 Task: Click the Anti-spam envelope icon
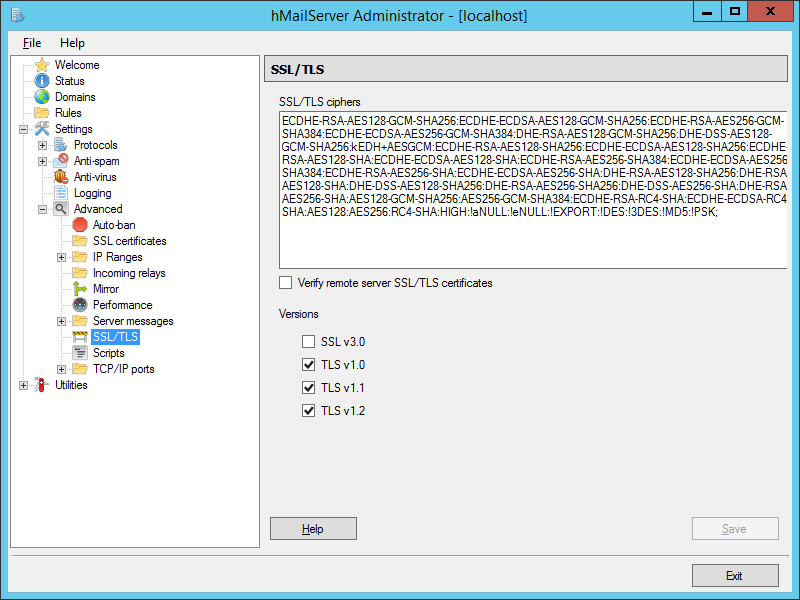[61, 161]
